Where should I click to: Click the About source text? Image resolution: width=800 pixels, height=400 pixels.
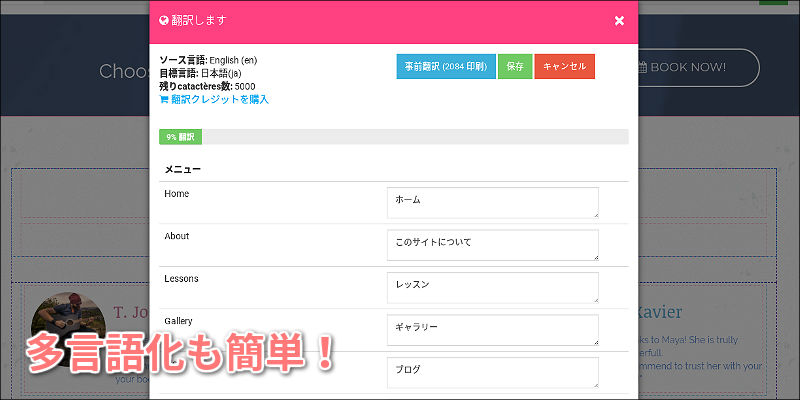(177, 236)
